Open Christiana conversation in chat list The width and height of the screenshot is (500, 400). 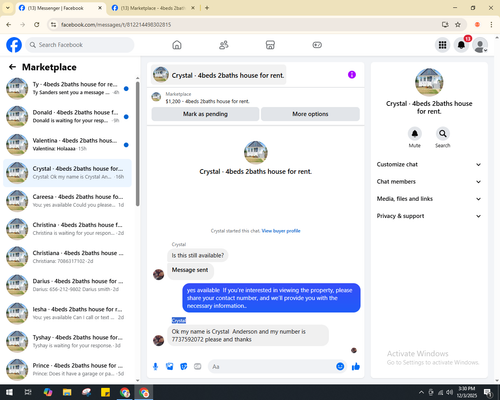pyautogui.click(x=67, y=257)
